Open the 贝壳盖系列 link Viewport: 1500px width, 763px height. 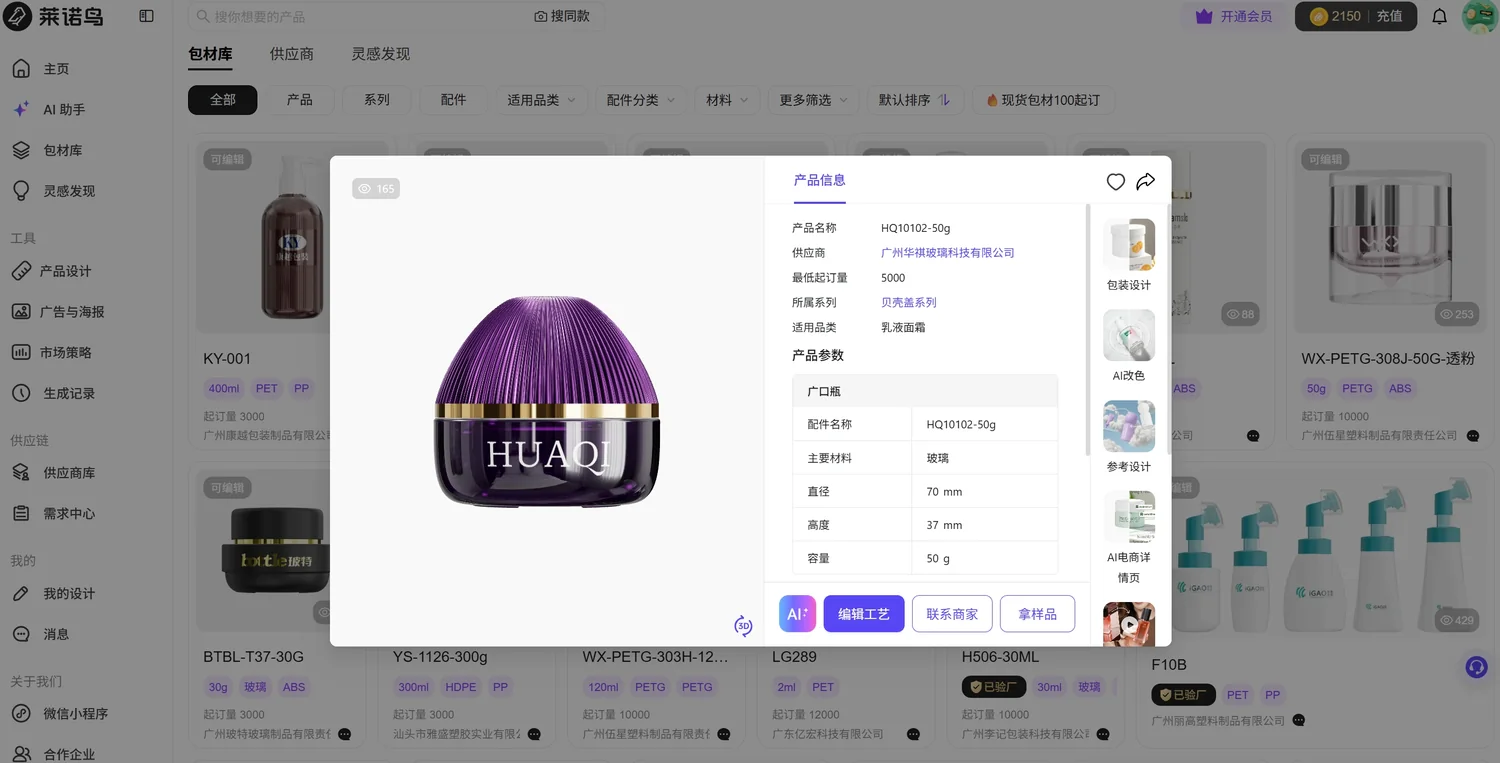coord(909,303)
